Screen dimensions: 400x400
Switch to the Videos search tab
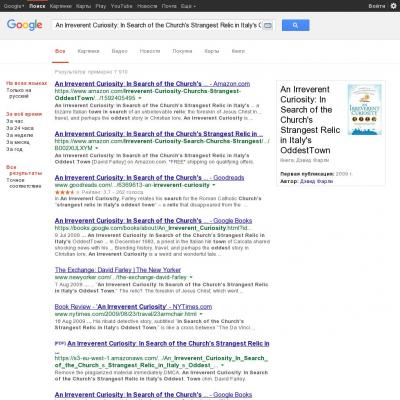(119, 51)
